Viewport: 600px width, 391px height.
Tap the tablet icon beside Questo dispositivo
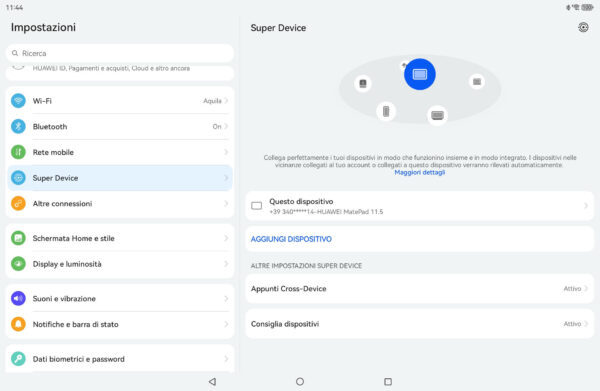tap(256, 206)
